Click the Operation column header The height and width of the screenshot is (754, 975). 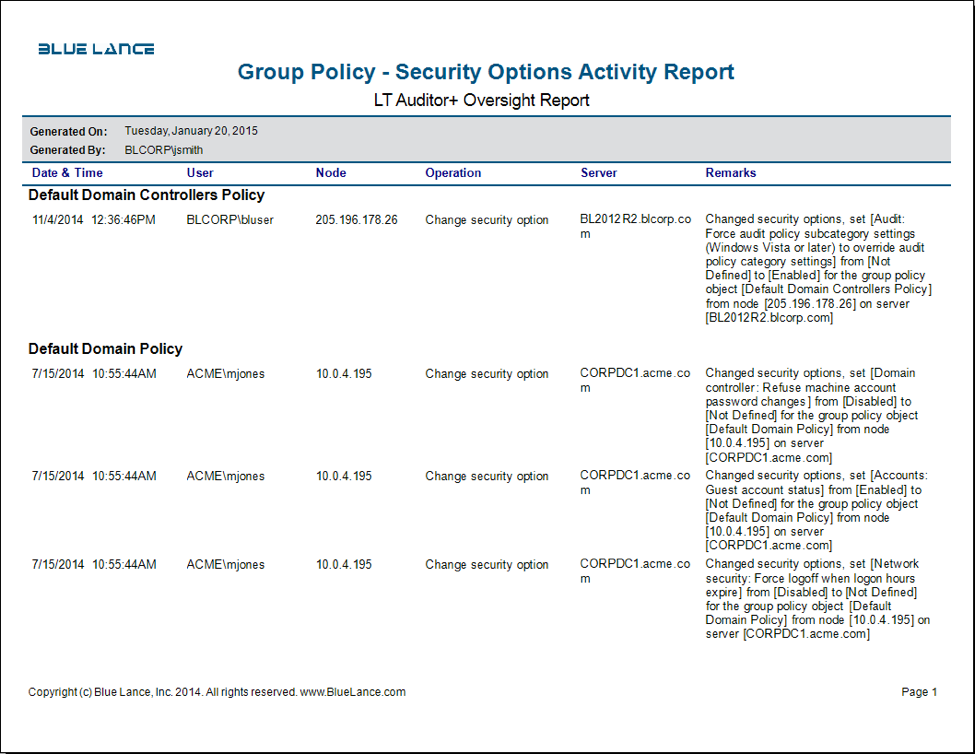453,173
